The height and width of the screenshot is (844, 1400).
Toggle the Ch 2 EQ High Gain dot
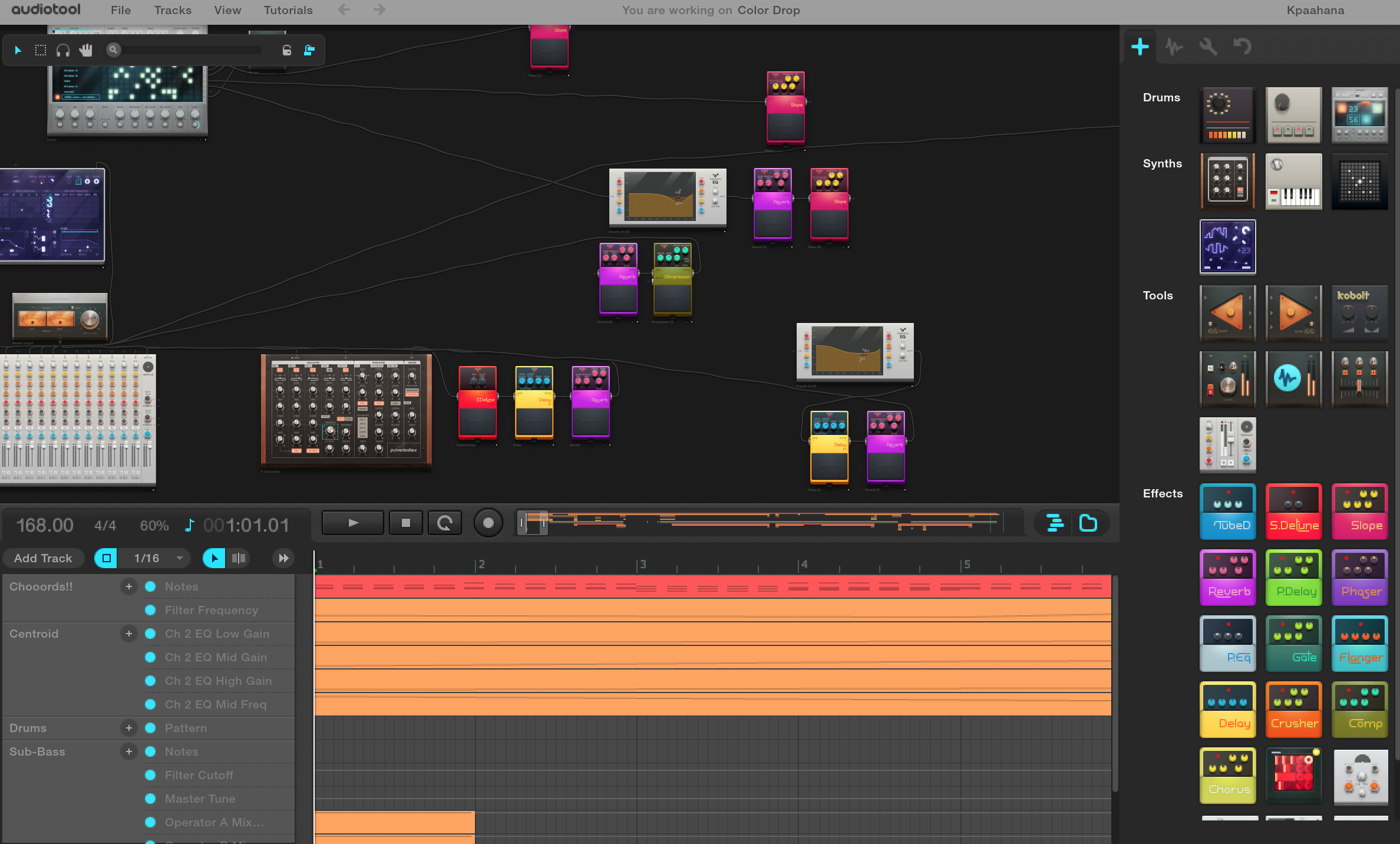point(150,681)
